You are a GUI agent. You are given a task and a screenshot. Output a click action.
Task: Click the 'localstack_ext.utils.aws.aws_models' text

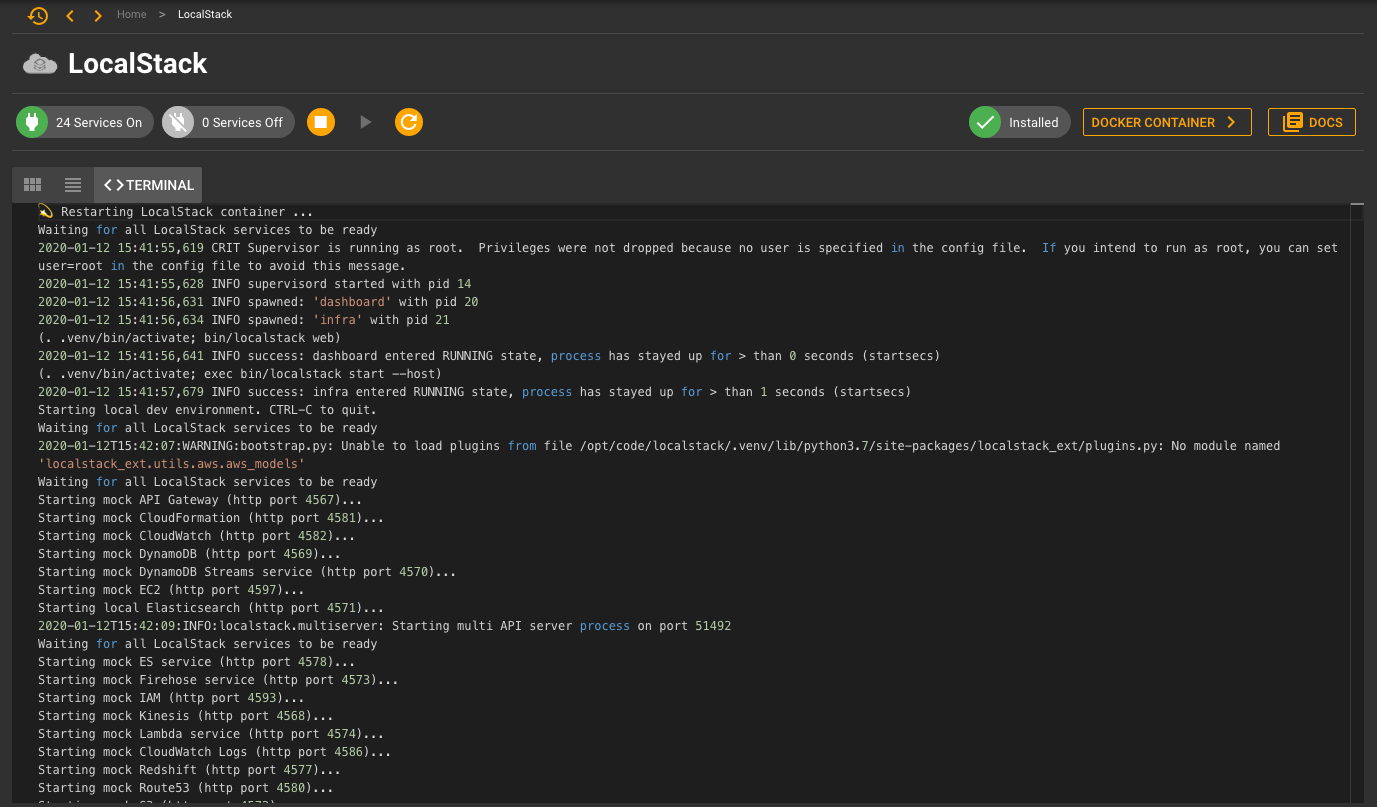click(171, 464)
